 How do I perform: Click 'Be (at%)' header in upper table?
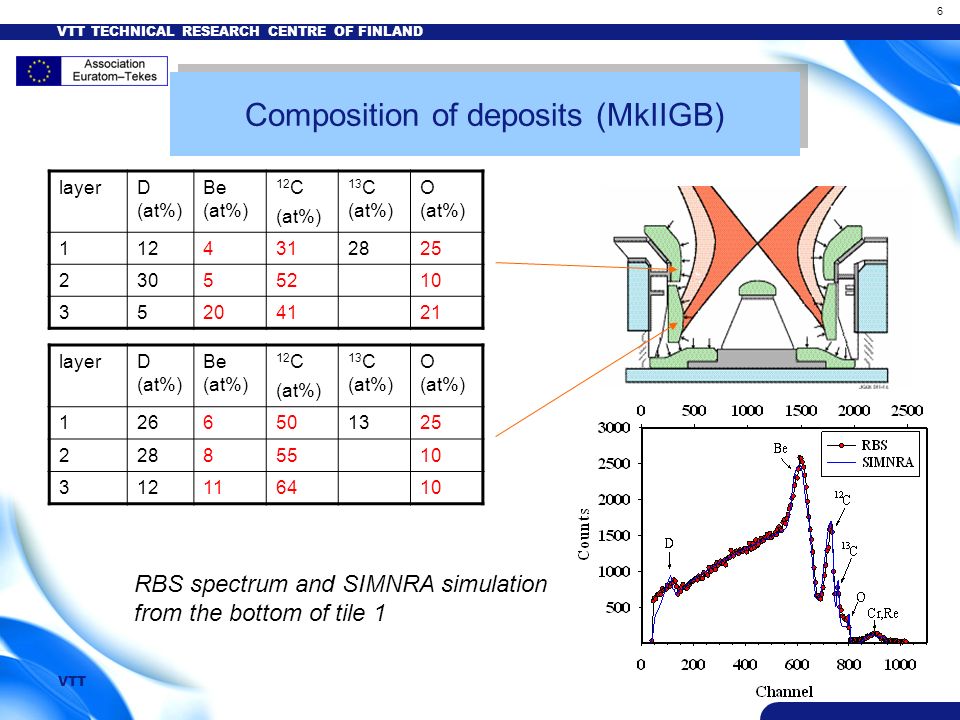[x=225, y=199]
